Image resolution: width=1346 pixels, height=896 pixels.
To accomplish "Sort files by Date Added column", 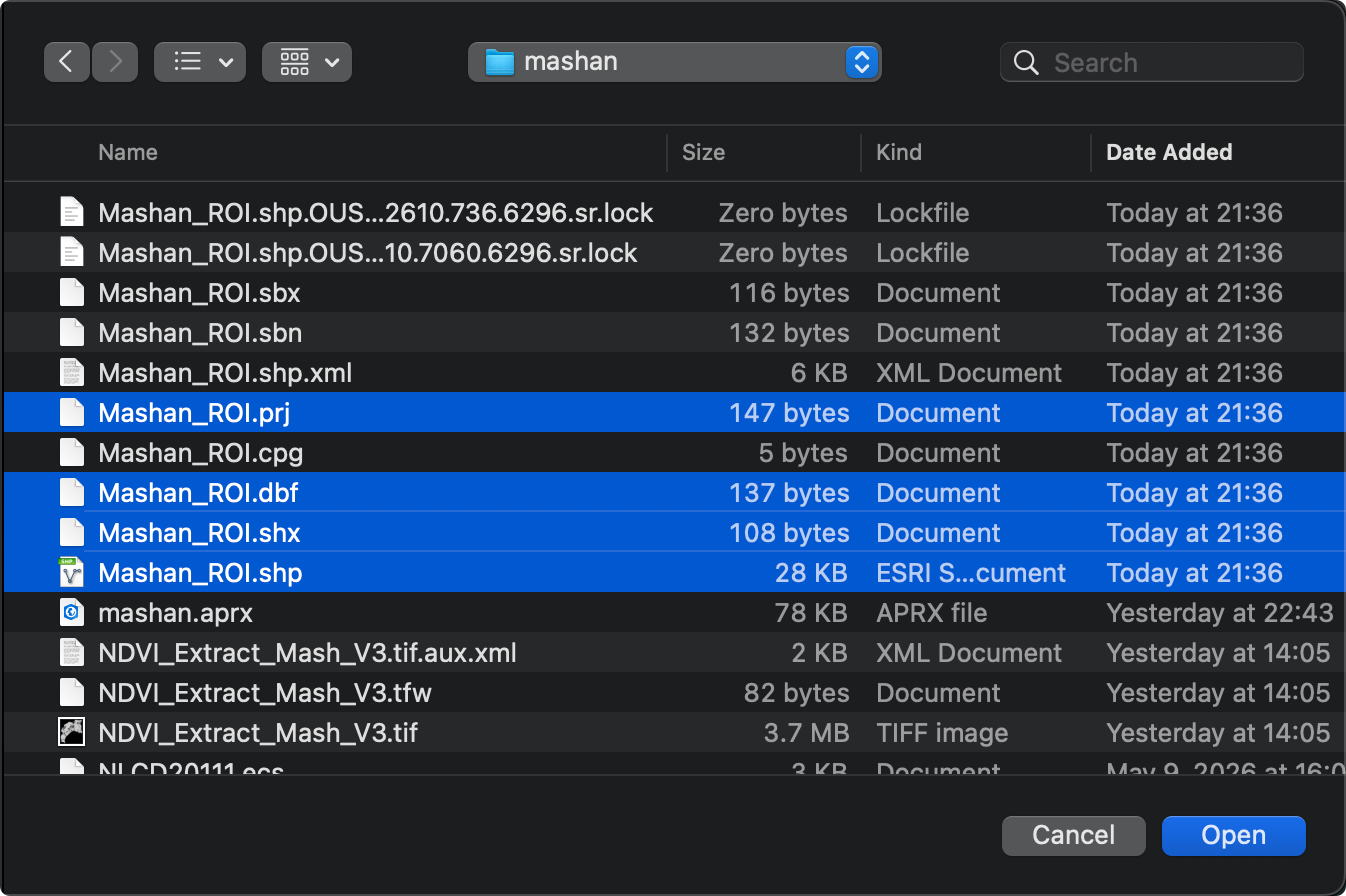I will click(1169, 152).
